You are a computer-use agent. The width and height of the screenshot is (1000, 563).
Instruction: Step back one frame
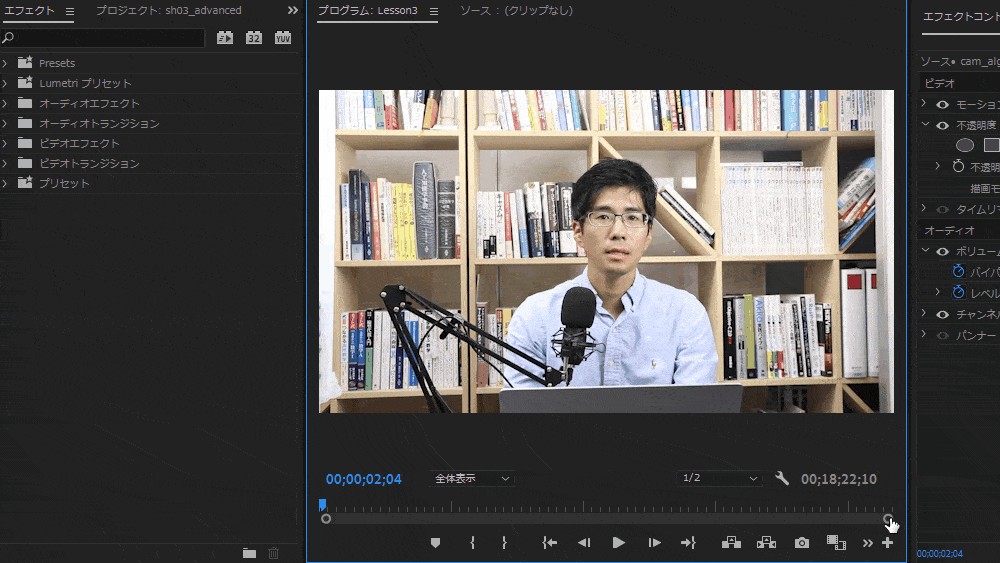tap(584, 543)
